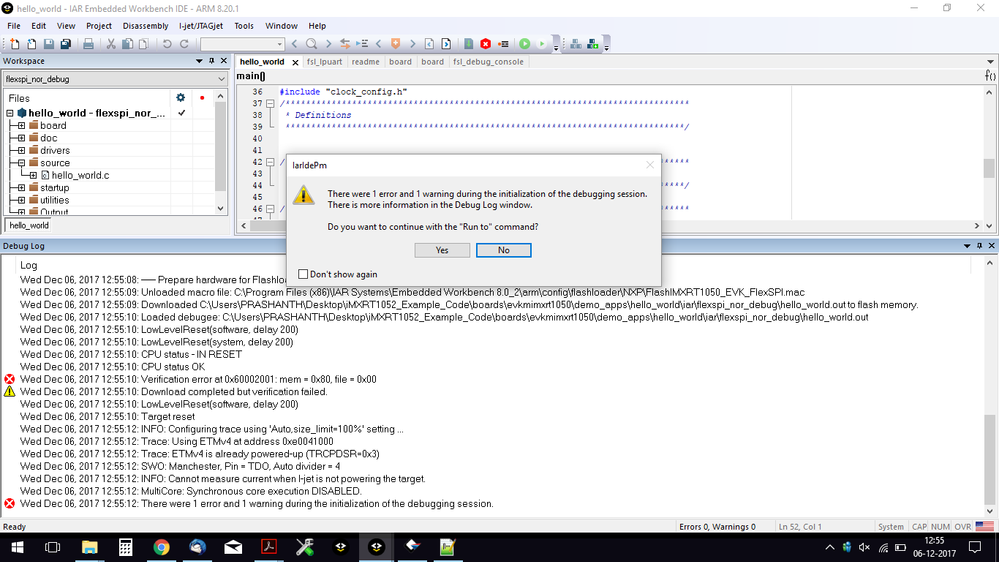Click No in the IarIdePm dialog
Viewport: 999px width, 562px height.
503,250
